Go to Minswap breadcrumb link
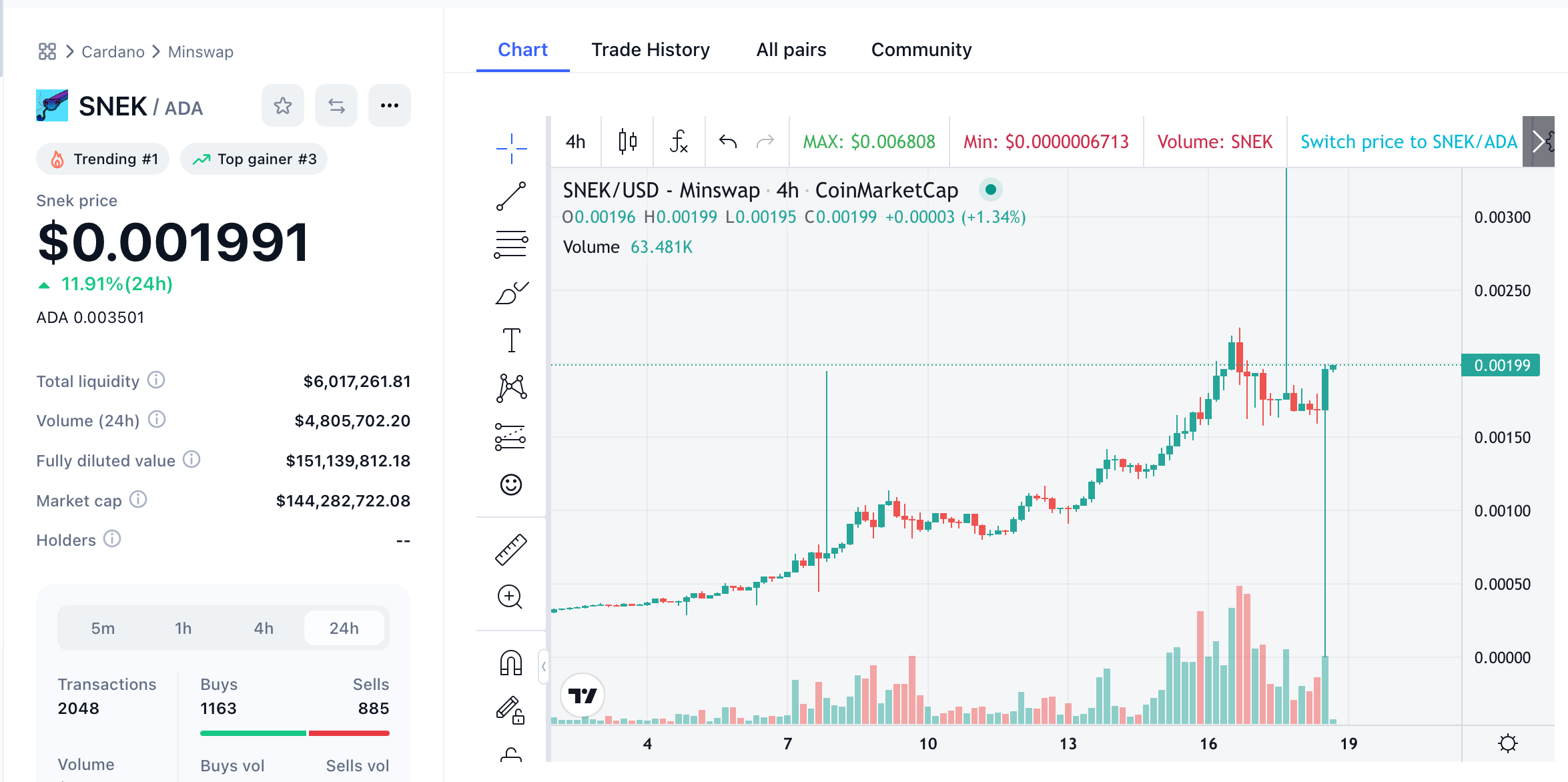 point(201,51)
